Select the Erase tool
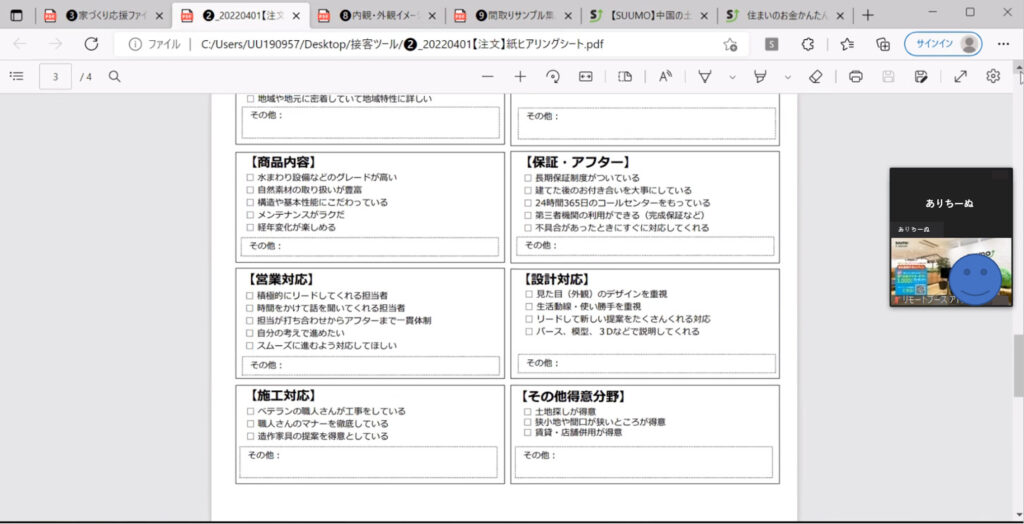 click(815, 76)
